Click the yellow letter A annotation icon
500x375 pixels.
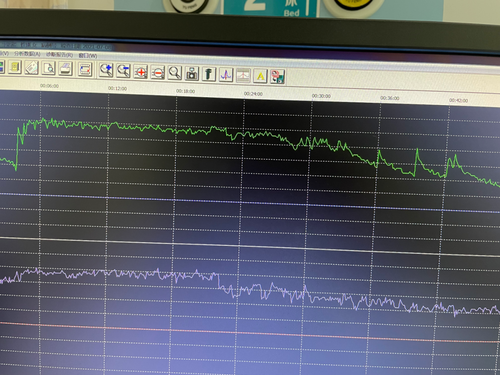point(260,76)
